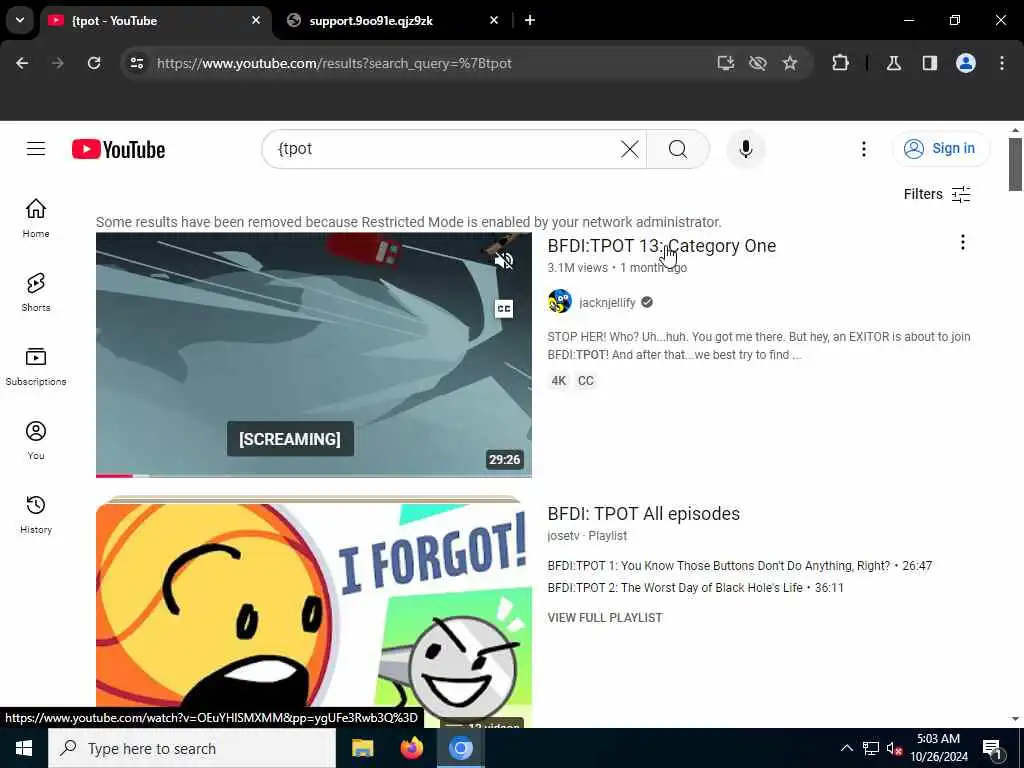Click the install app icon in address bar
Image resolution: width=1024 pixels, height=768 pixels.
pos(726,63)
